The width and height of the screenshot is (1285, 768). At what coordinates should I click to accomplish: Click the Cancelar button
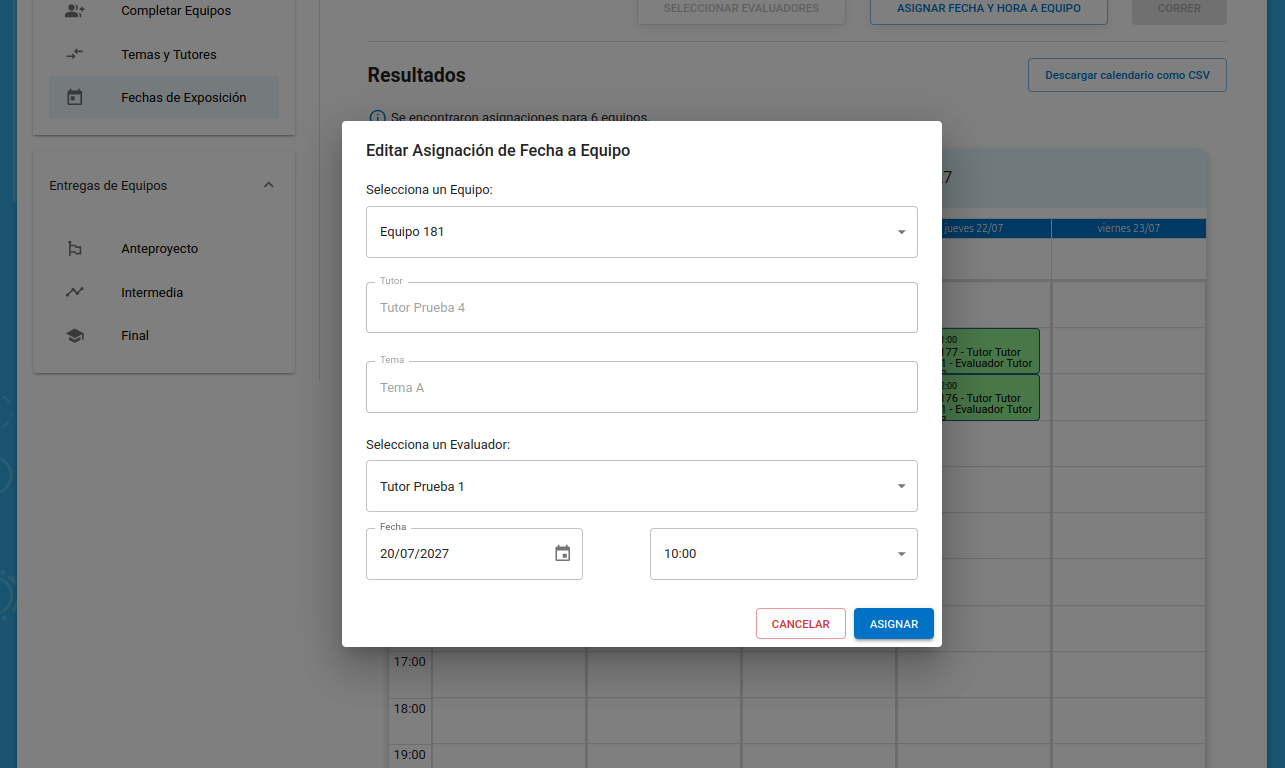tap(800, 624)
